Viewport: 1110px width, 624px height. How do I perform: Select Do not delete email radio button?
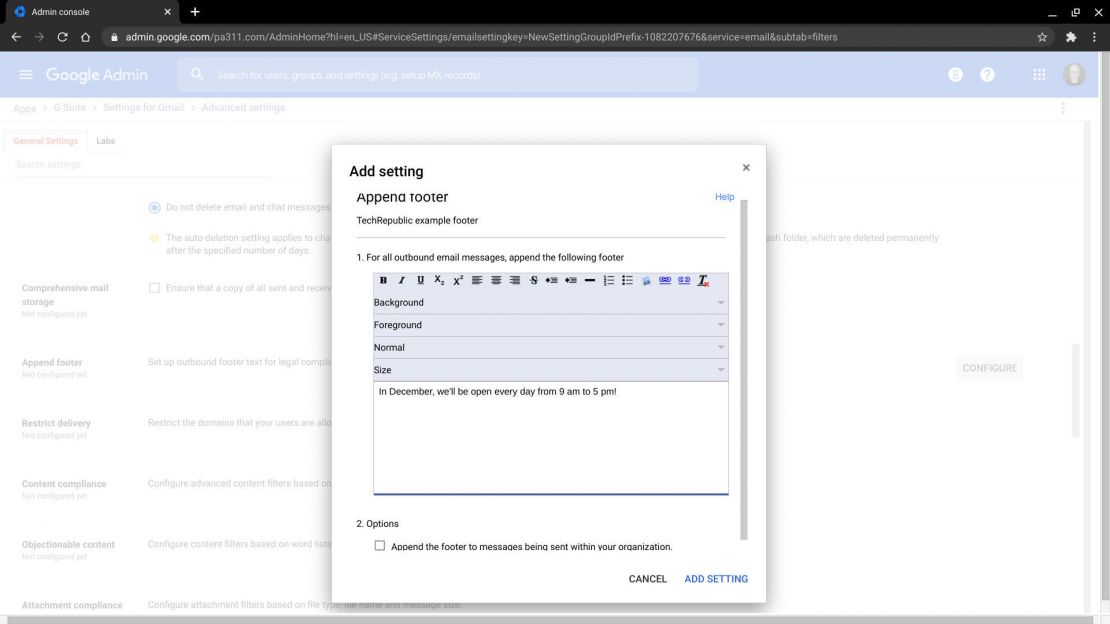click(154, 207)
